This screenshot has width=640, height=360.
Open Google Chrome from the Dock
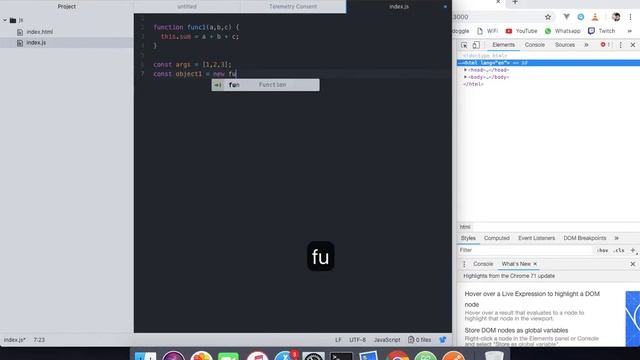point(398,356)
